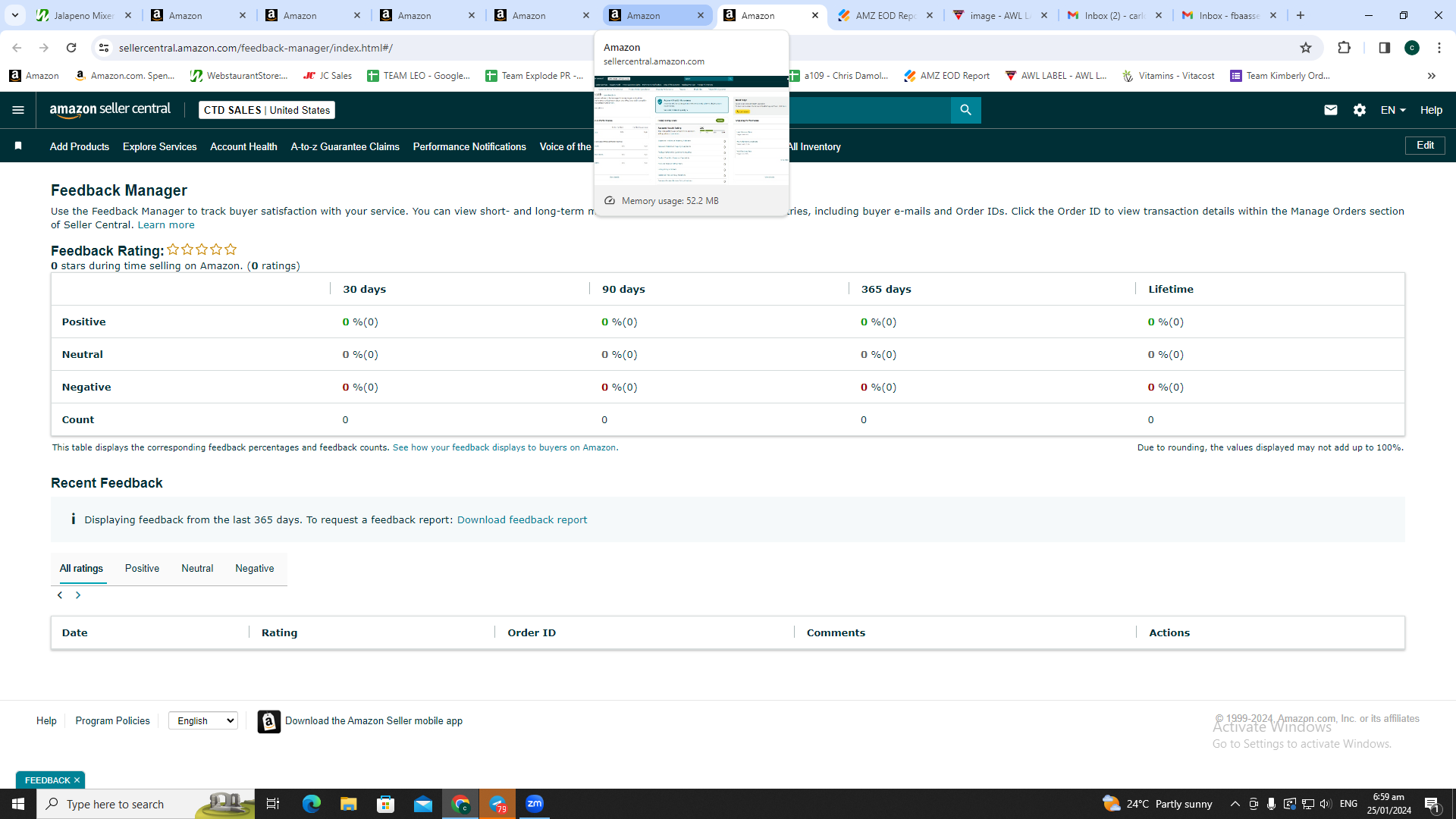Open the tab search dropdown arrow
Viewport: 1456px width, 819px height.
coord(14,15)
